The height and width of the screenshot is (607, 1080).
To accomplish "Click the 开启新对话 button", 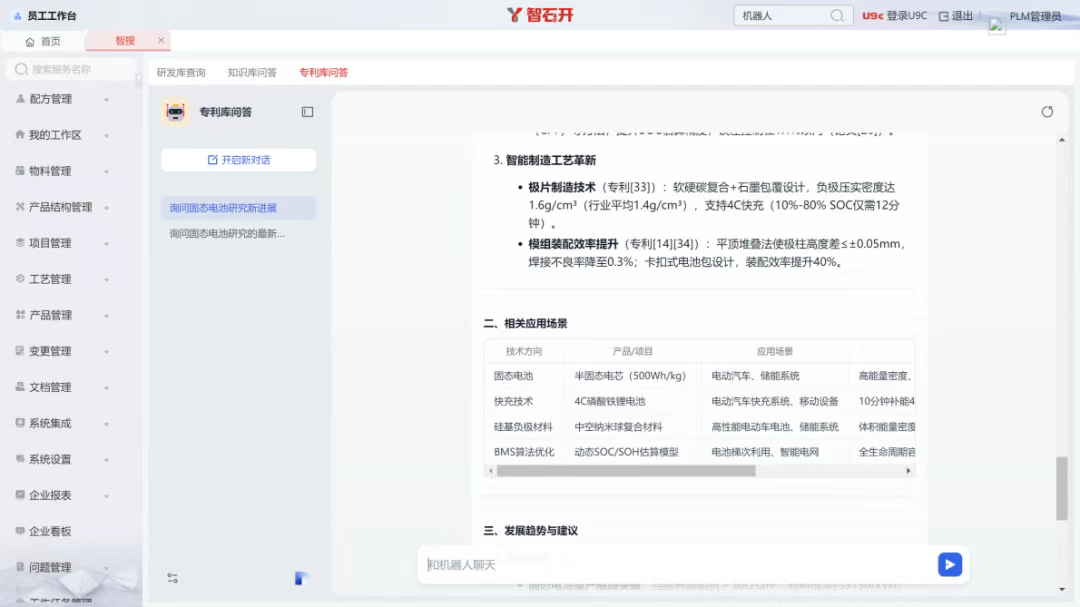I will click(x=238, y=160).
